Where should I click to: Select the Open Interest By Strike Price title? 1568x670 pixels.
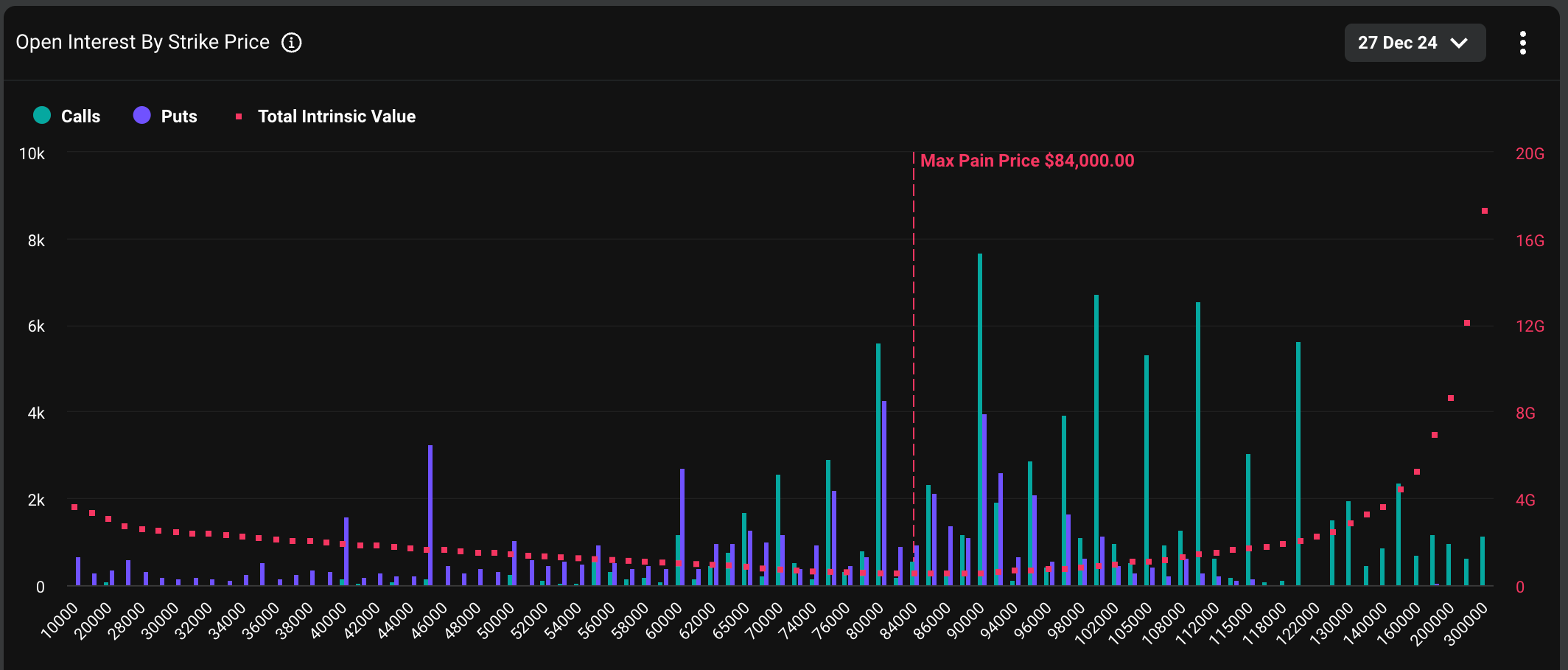(144, 42)
